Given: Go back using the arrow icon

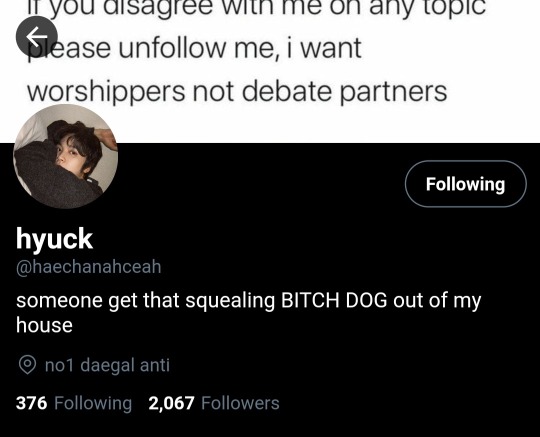Looking at the screenshot, I should (x=37, y=37).
